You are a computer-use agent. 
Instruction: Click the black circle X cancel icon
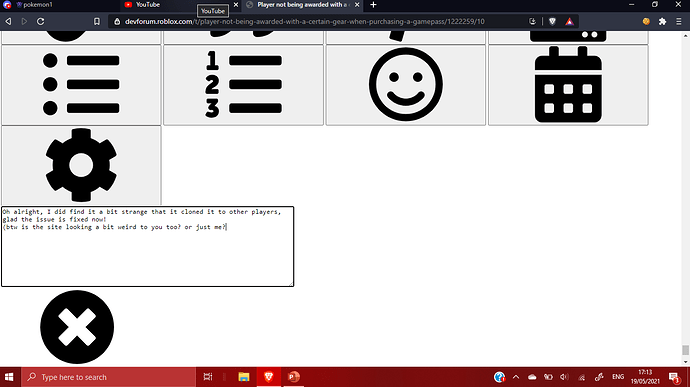click(x=77, y=327)
